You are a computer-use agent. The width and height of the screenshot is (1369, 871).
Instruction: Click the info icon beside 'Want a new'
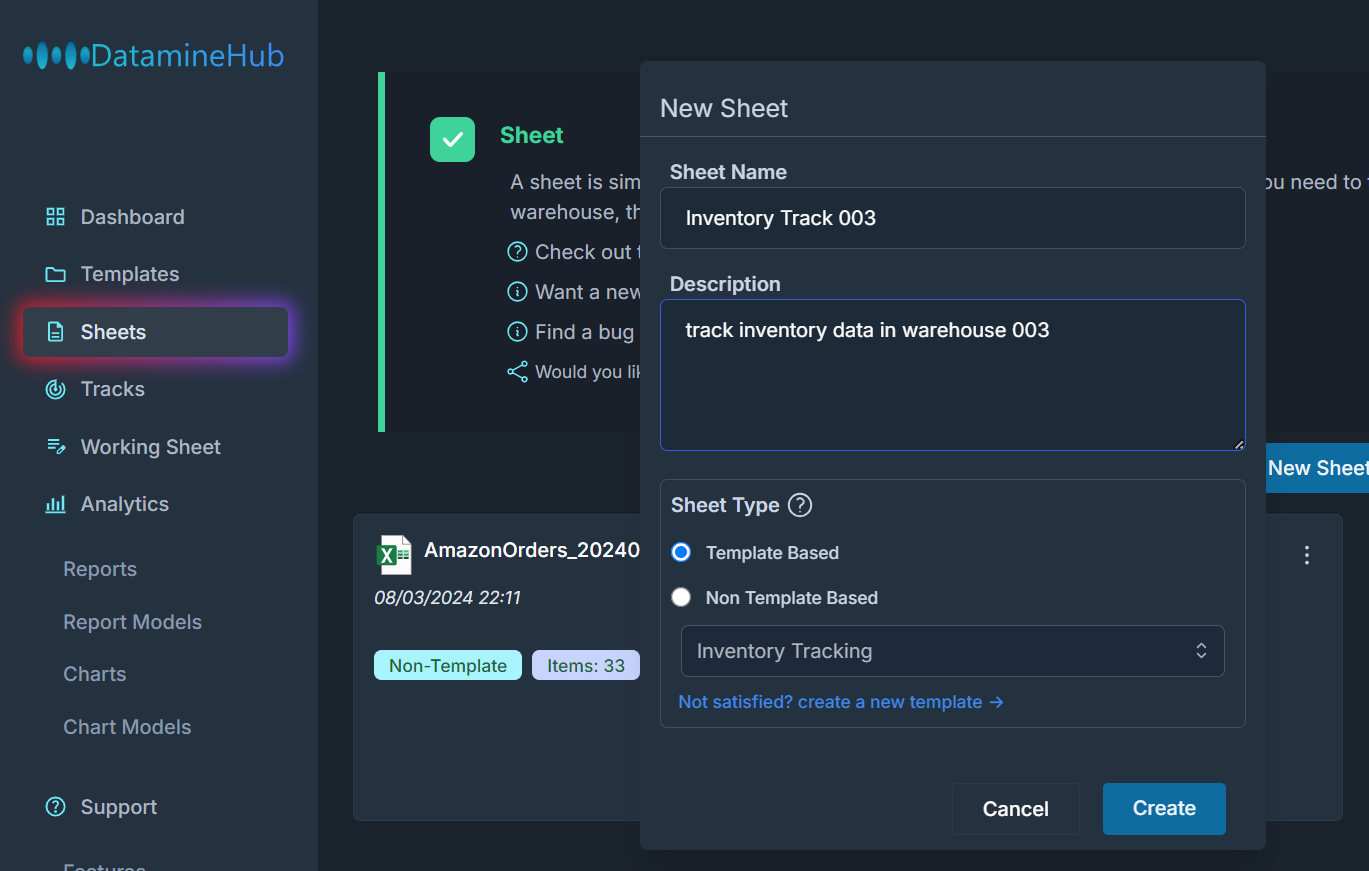pyautogui.click(x=517, y=292)
